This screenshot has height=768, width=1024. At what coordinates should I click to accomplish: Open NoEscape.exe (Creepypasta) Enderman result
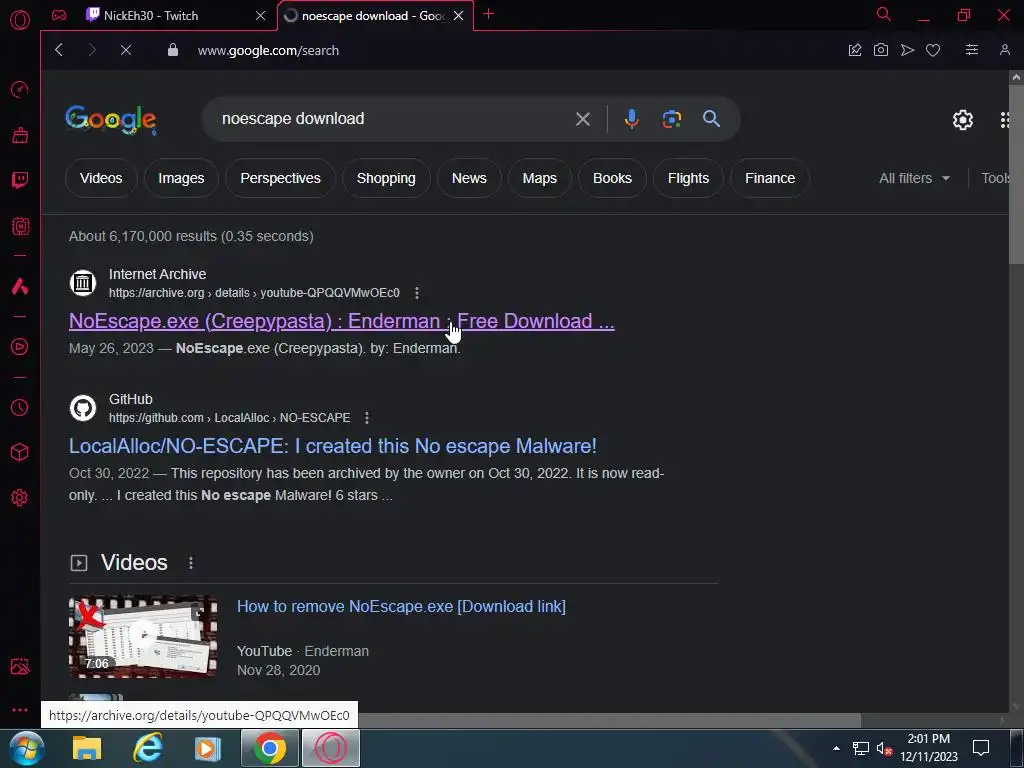[x=342, y=321]
